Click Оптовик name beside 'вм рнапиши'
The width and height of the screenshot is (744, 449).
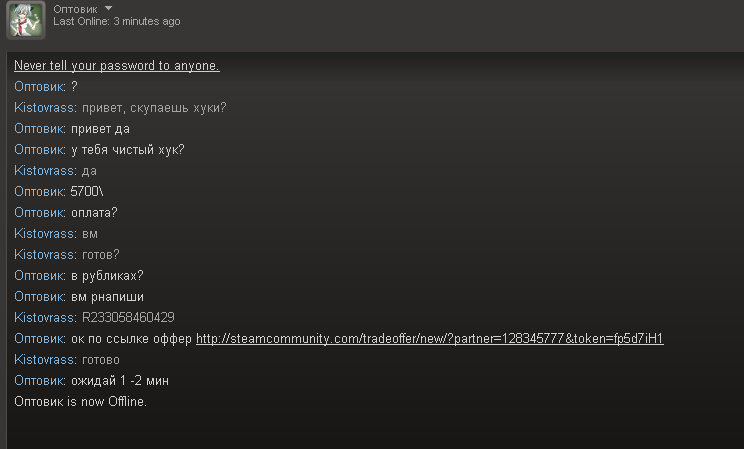click(40, 297)
